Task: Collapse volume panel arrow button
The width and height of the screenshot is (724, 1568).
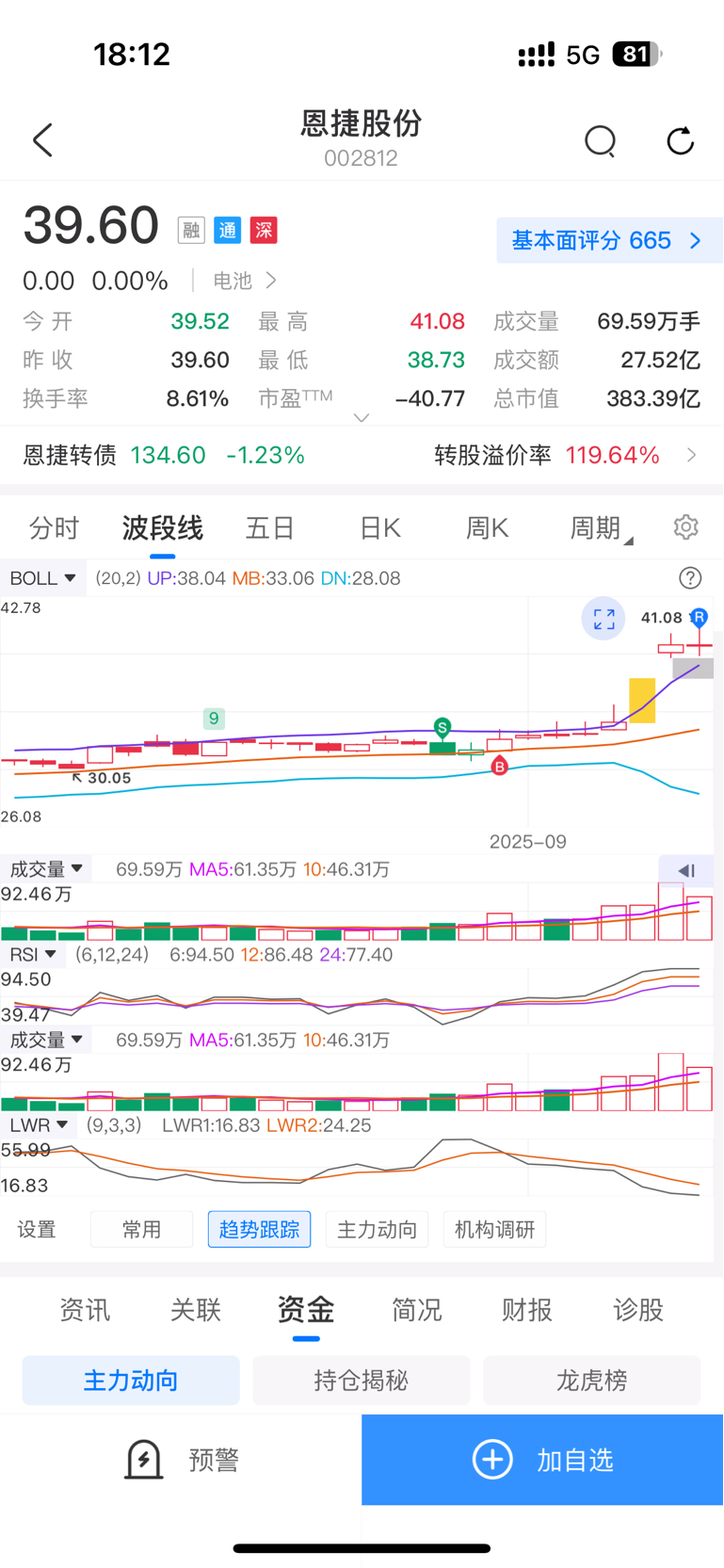Action: [686, 870]
